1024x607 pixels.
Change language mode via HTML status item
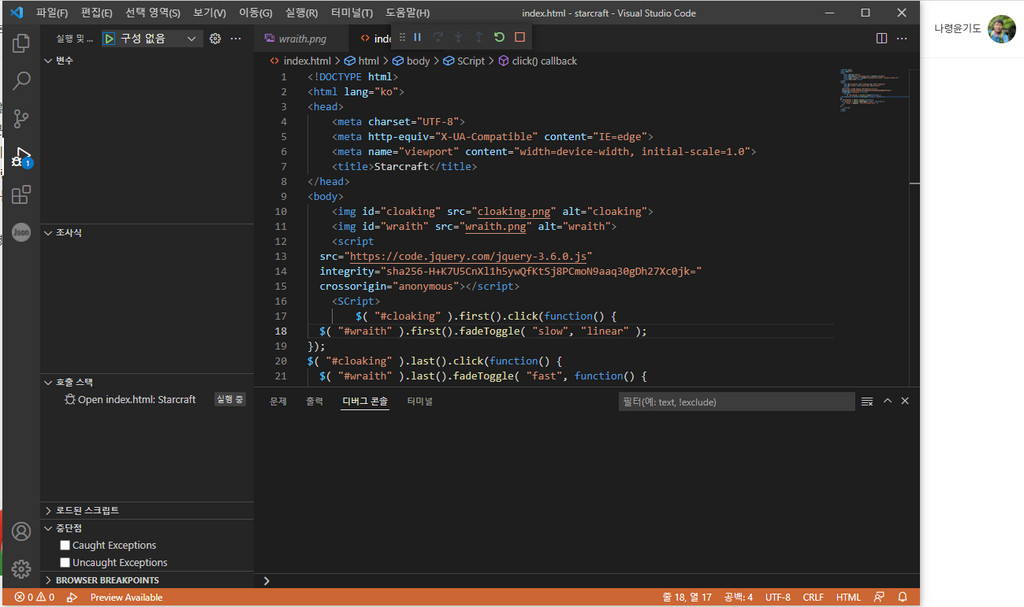pos(848,597)
